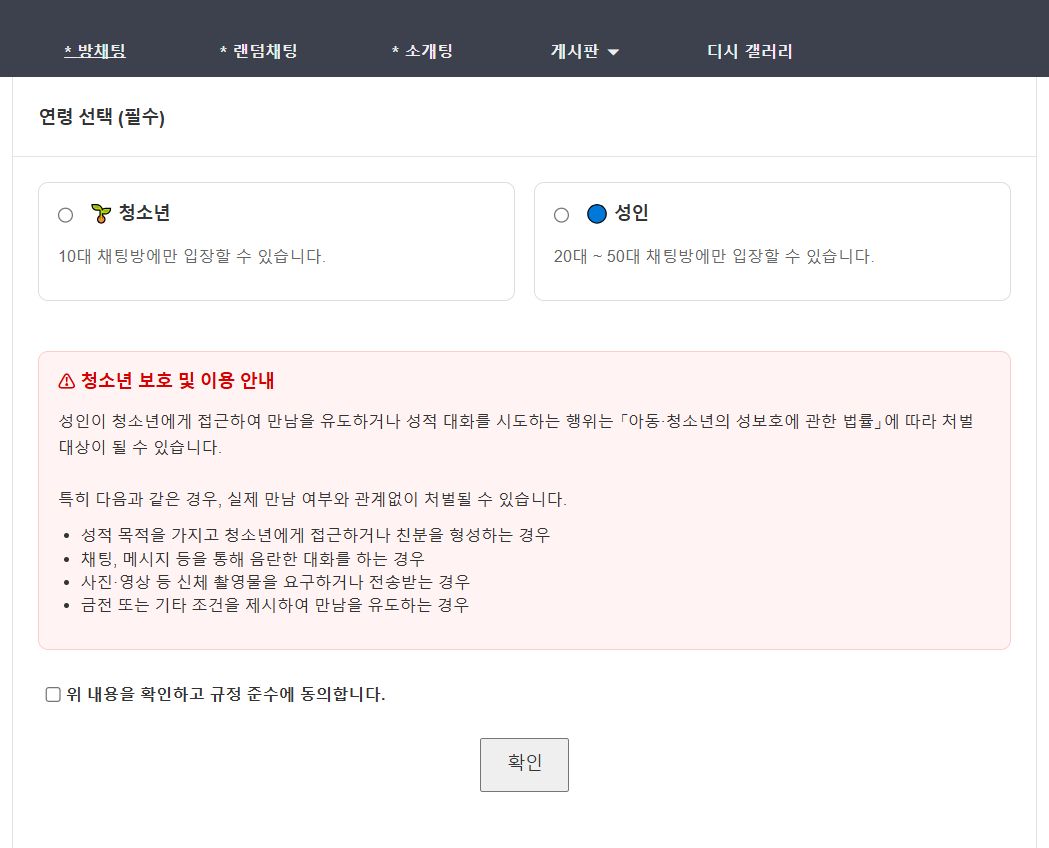Open the 게시판 menu label
Image resolution: width=1049 pixels, height=848 pixels.
click(575, 51)
